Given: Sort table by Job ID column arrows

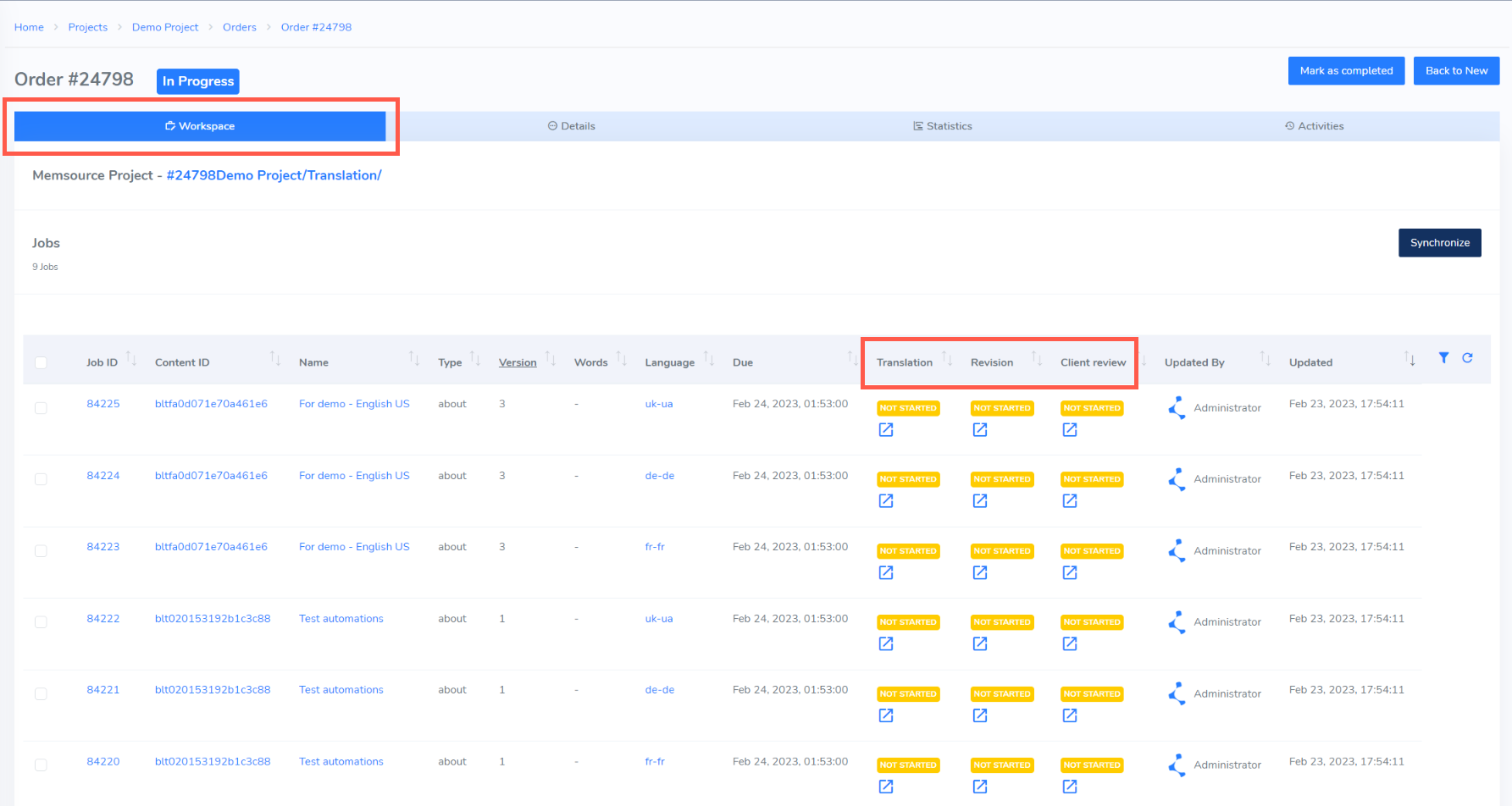Looking at the screenshot, I should (131, 358).
